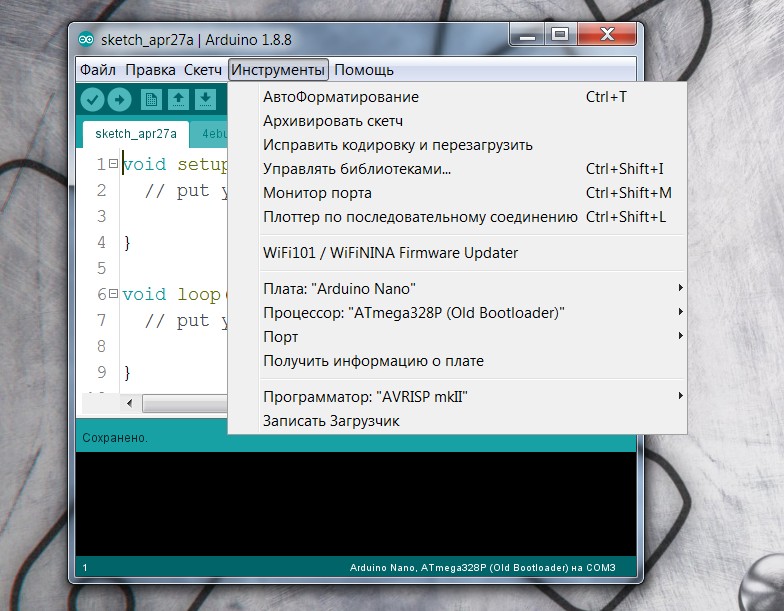Click the line number 1 in the footer

[x=85, y=568]
